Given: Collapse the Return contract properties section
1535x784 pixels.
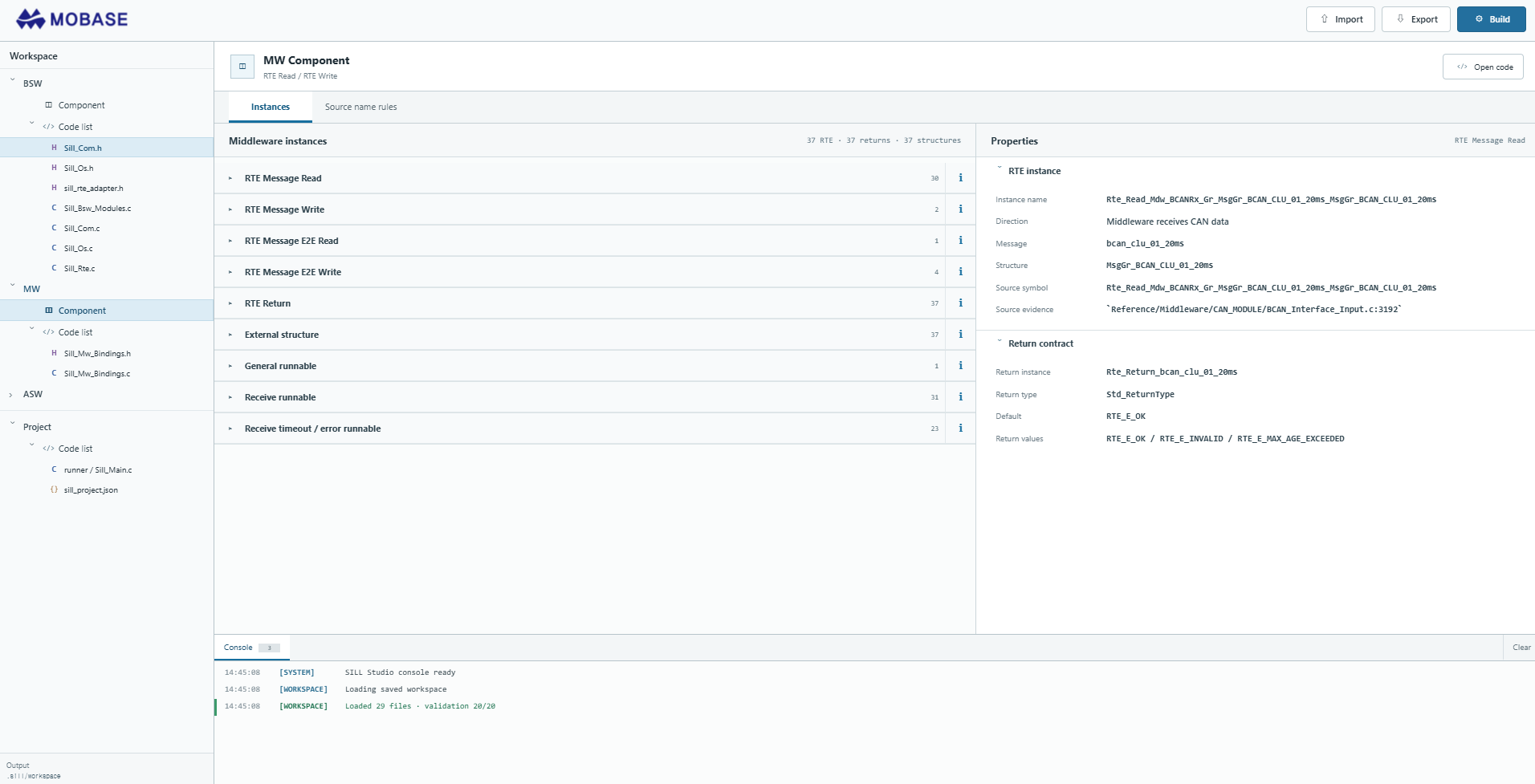Looking at the screenshot, I should coord(1000,343).
